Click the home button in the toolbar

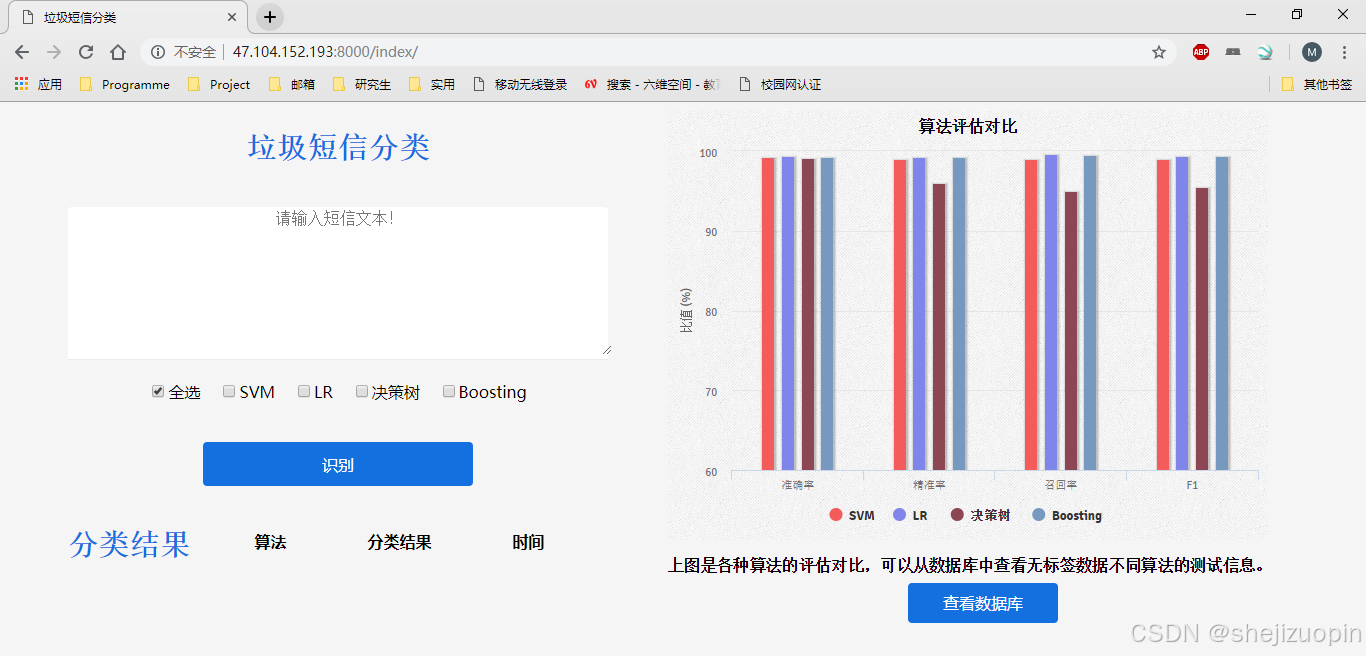tap(118, 51)
